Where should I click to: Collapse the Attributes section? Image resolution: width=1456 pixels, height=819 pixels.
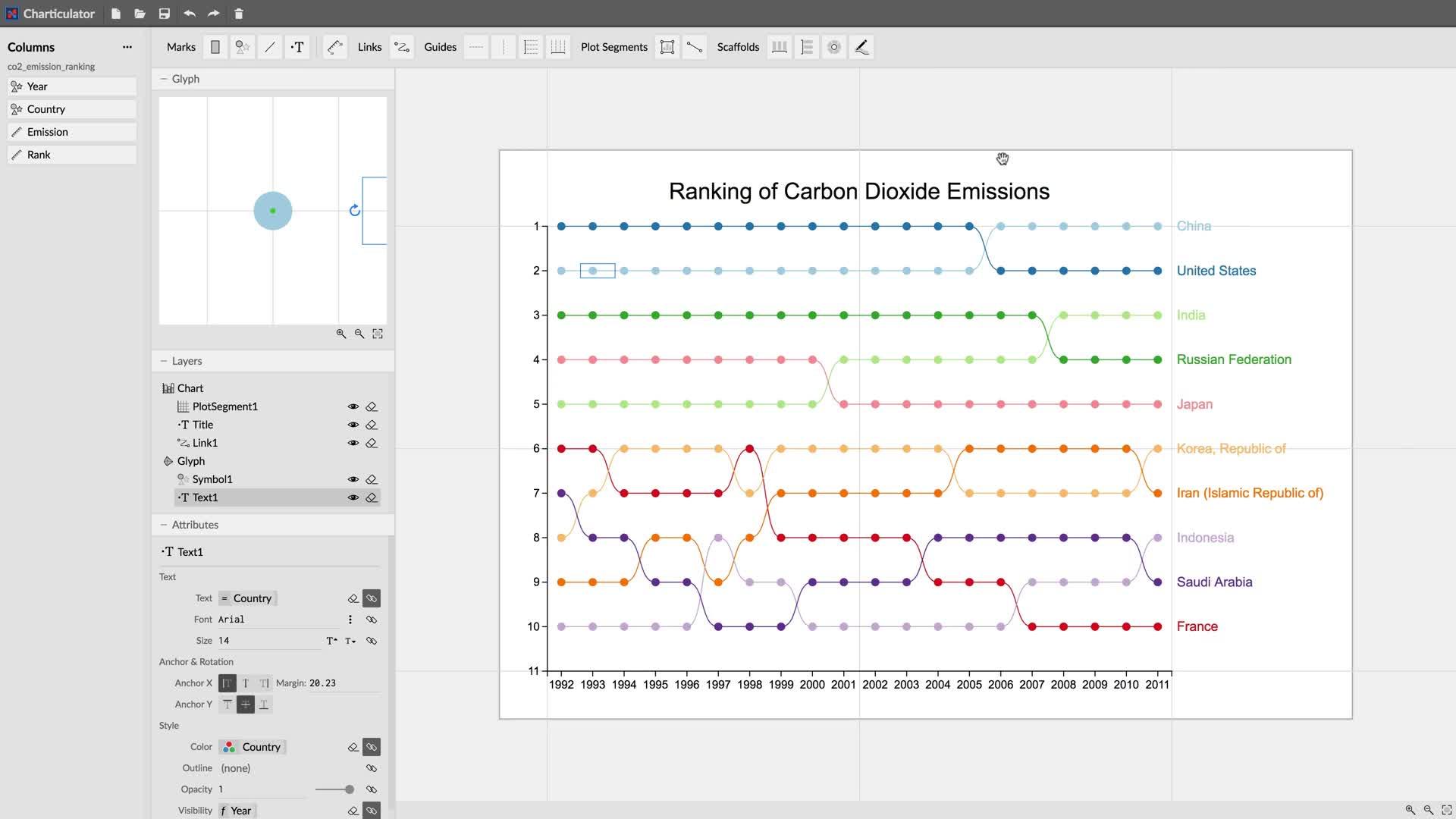164,524
